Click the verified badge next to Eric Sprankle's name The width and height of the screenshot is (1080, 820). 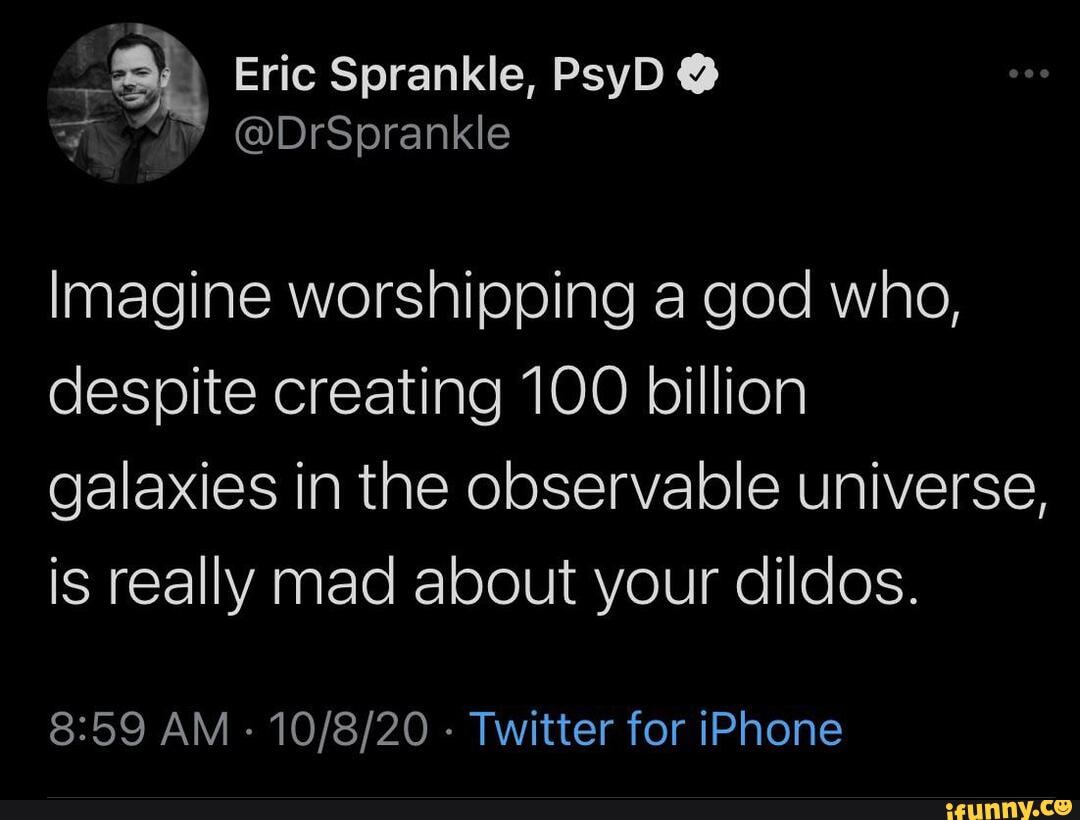(697, 72)
